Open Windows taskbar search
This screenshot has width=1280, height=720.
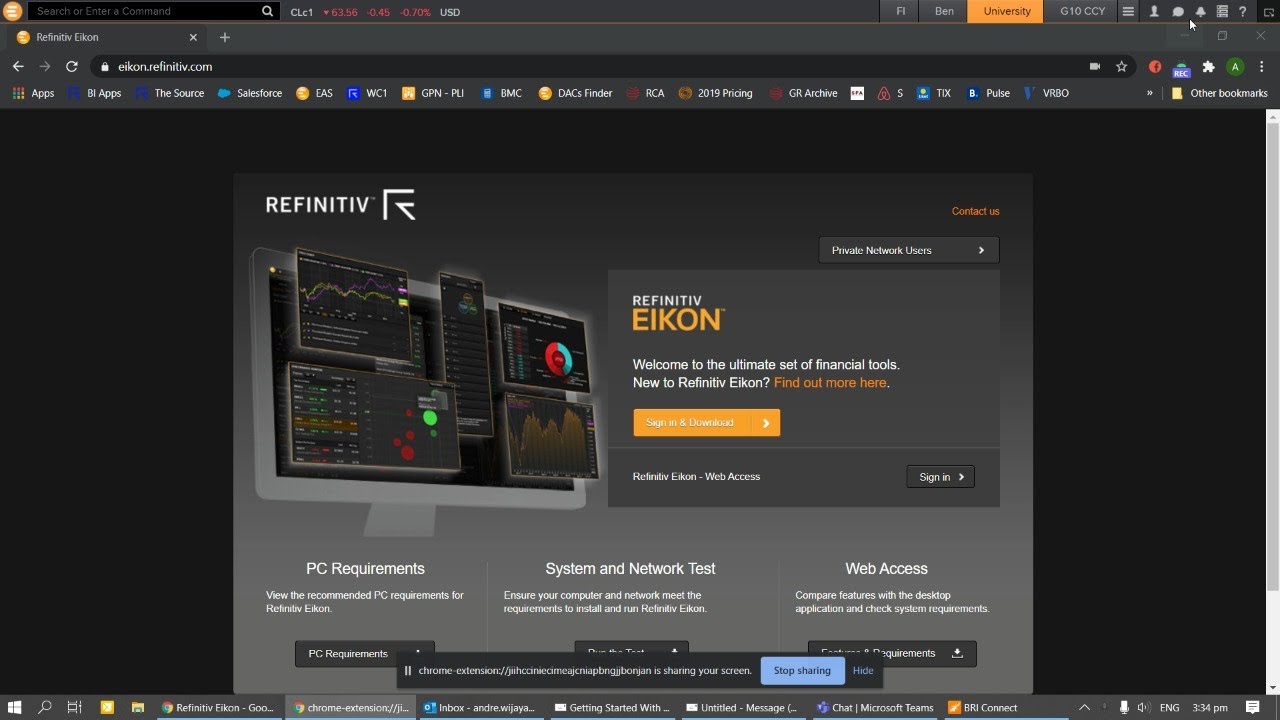click(45, 707)
